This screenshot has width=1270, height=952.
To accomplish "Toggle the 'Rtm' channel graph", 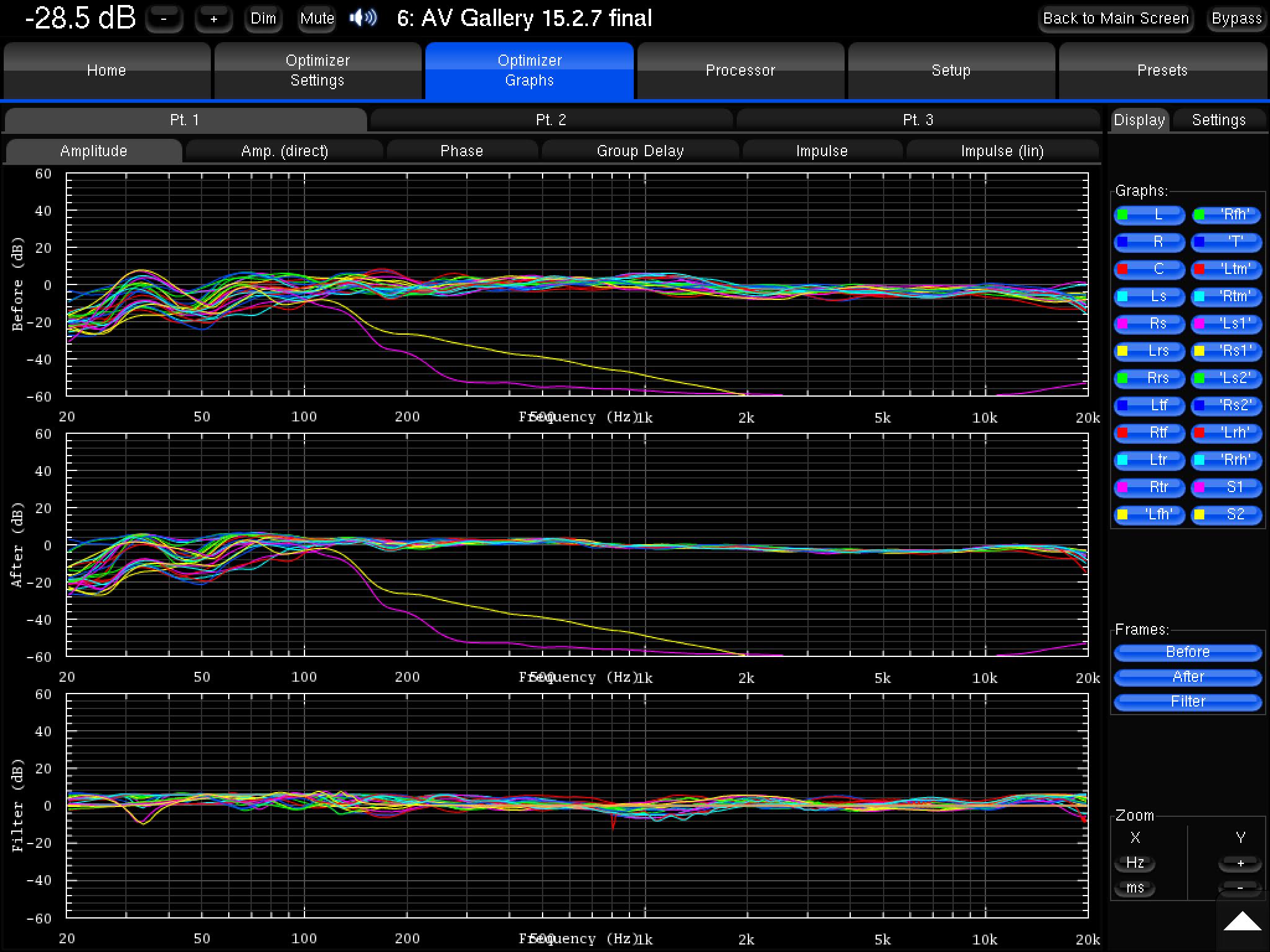I will tap(1227, 296).
